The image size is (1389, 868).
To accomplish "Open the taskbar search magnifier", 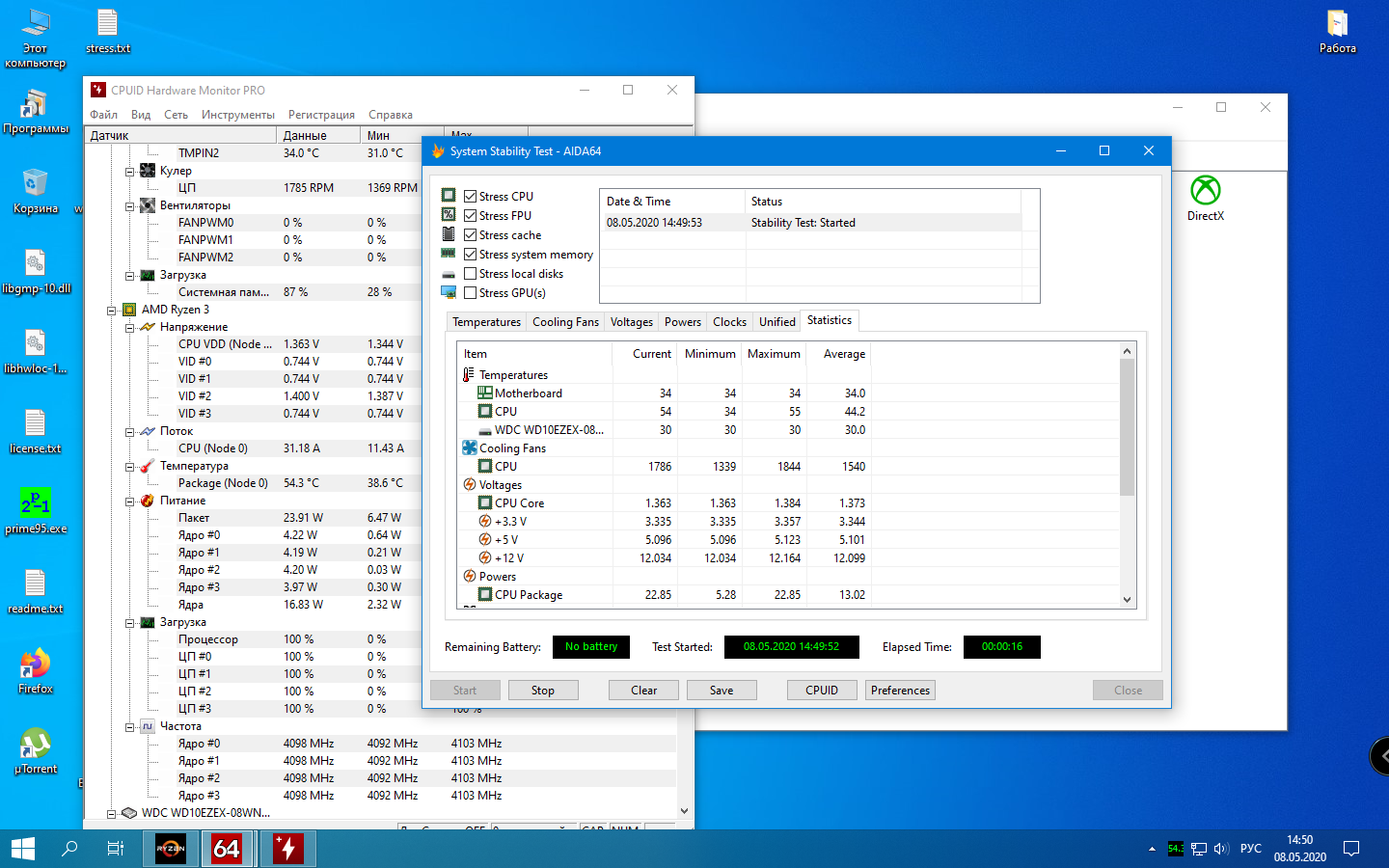I will coord(69,849).
